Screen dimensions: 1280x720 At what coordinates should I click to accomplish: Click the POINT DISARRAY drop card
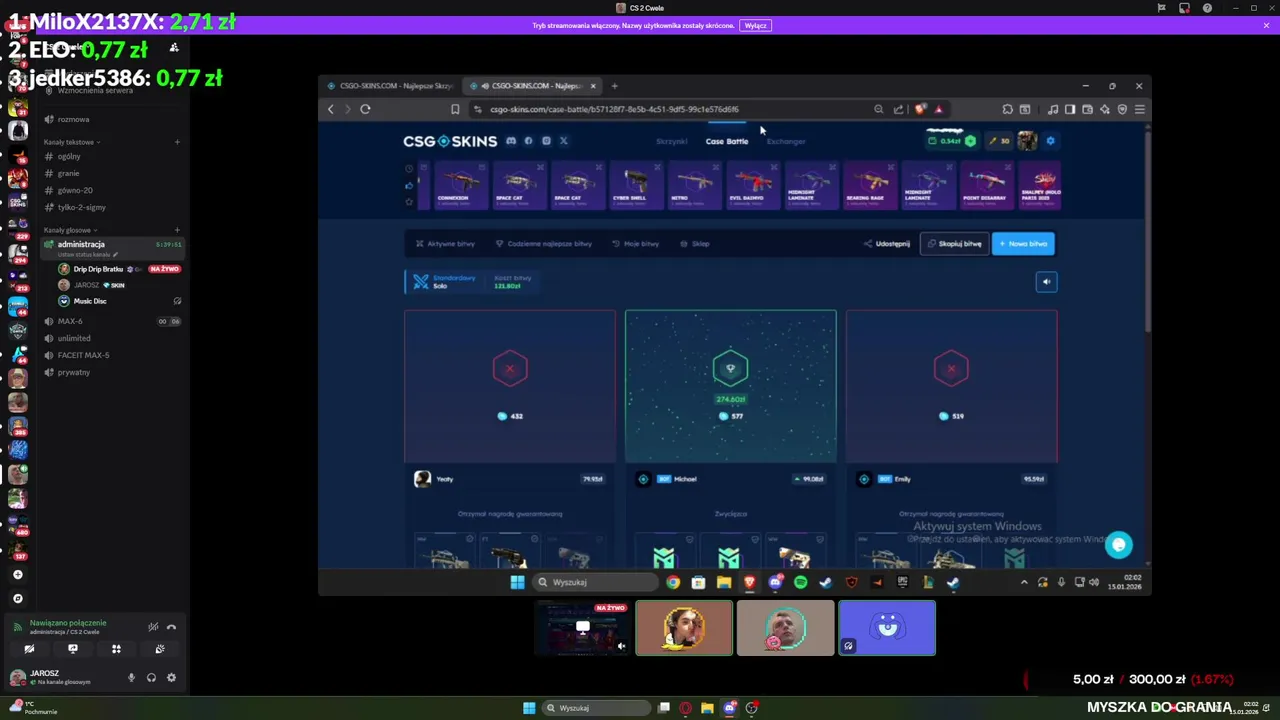click(987, 185)
